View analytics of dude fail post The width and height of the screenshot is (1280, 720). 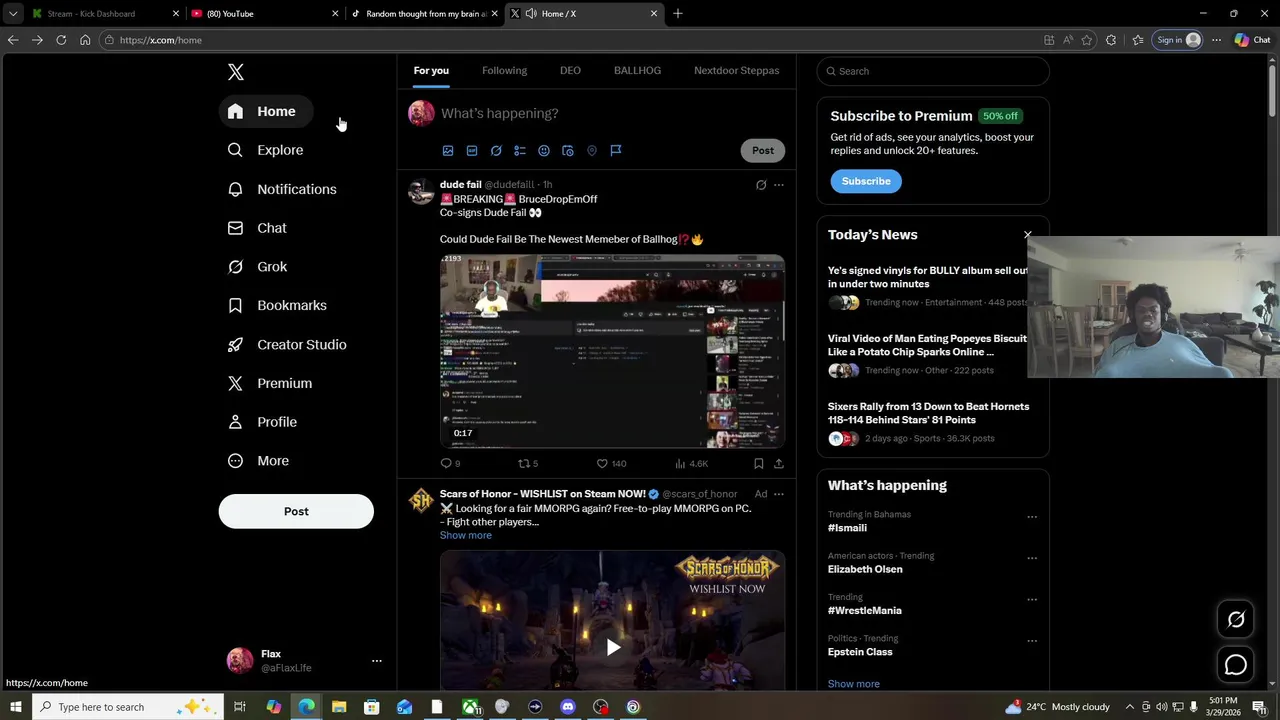[691, 463]
